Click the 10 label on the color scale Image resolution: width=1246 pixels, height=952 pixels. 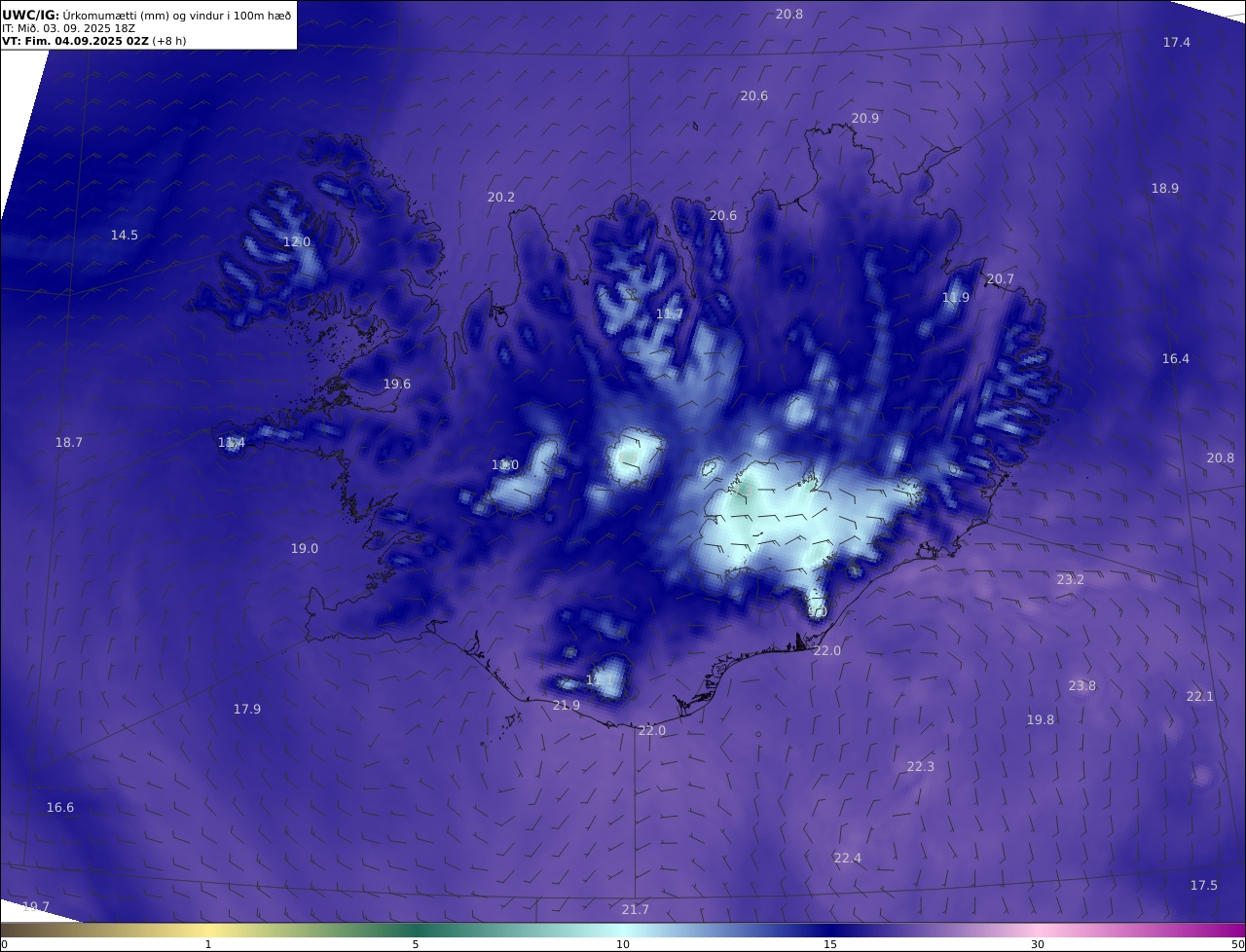coord(623,944)
